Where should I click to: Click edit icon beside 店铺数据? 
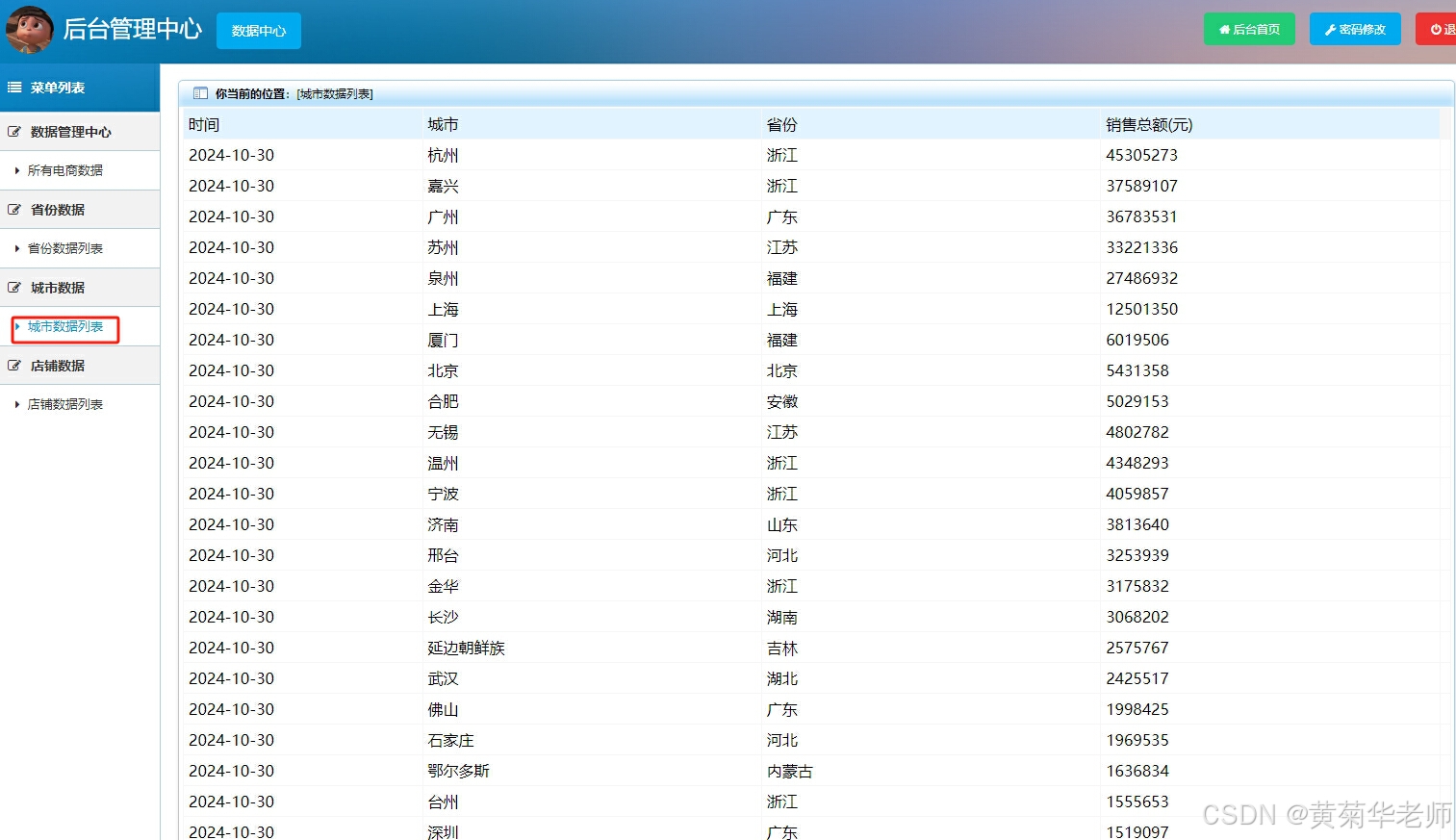14,366
